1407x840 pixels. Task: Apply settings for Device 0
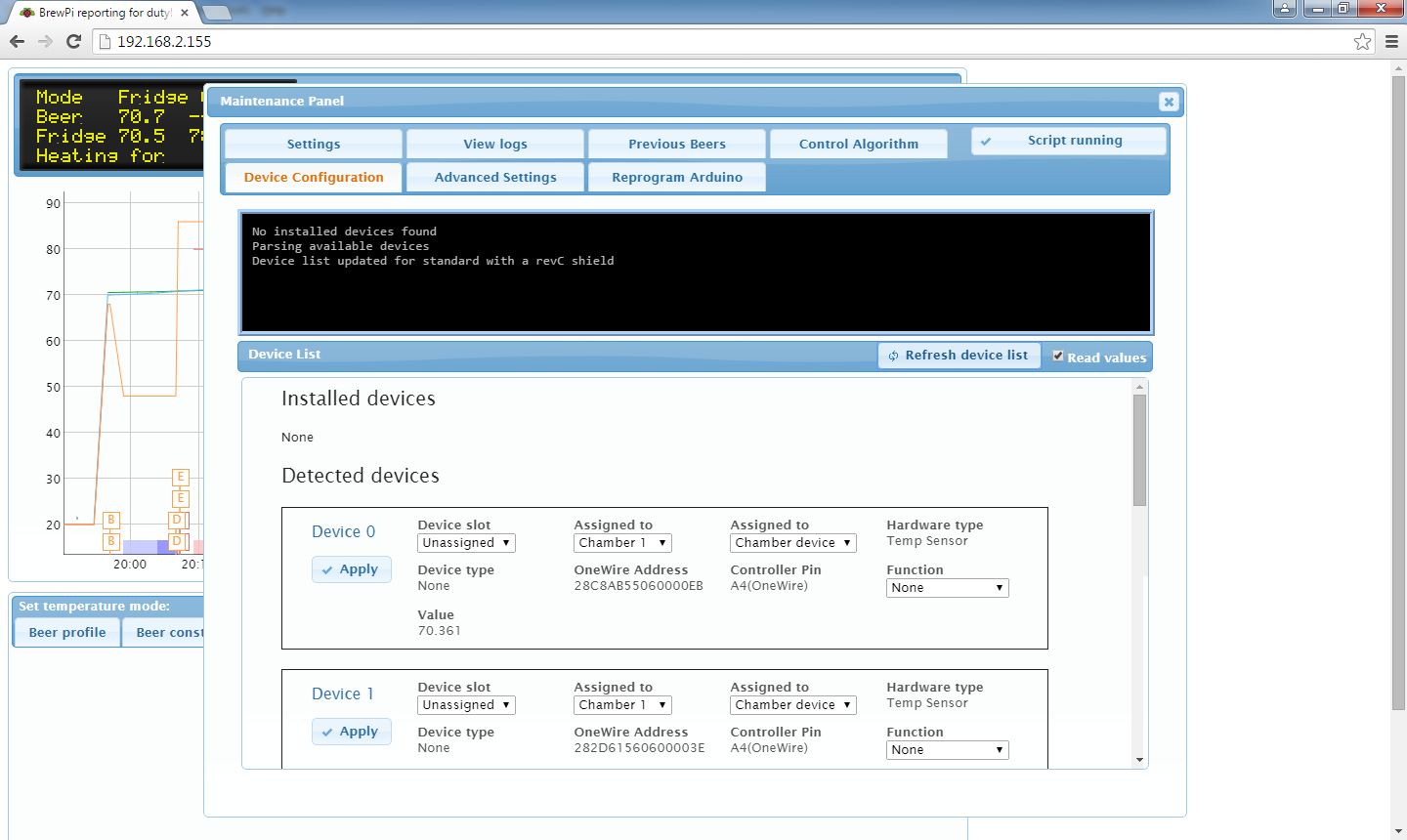click(x=352, y=569)
